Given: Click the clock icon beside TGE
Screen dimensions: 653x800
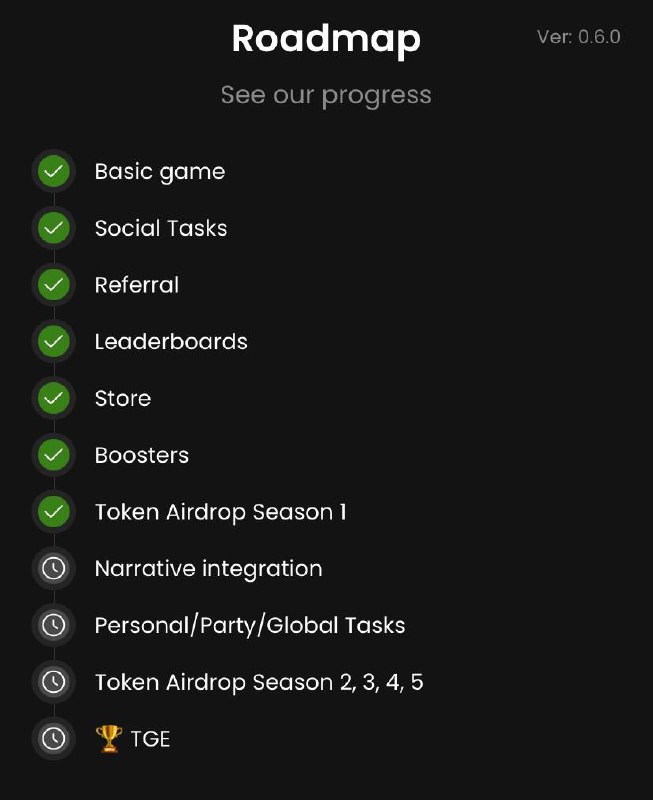Looking at the screenshot, I should click(x=54, y=738).
